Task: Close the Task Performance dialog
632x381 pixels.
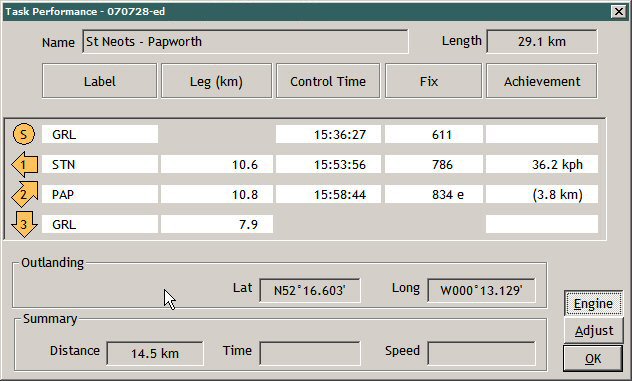Action: [x=618, y=12]
